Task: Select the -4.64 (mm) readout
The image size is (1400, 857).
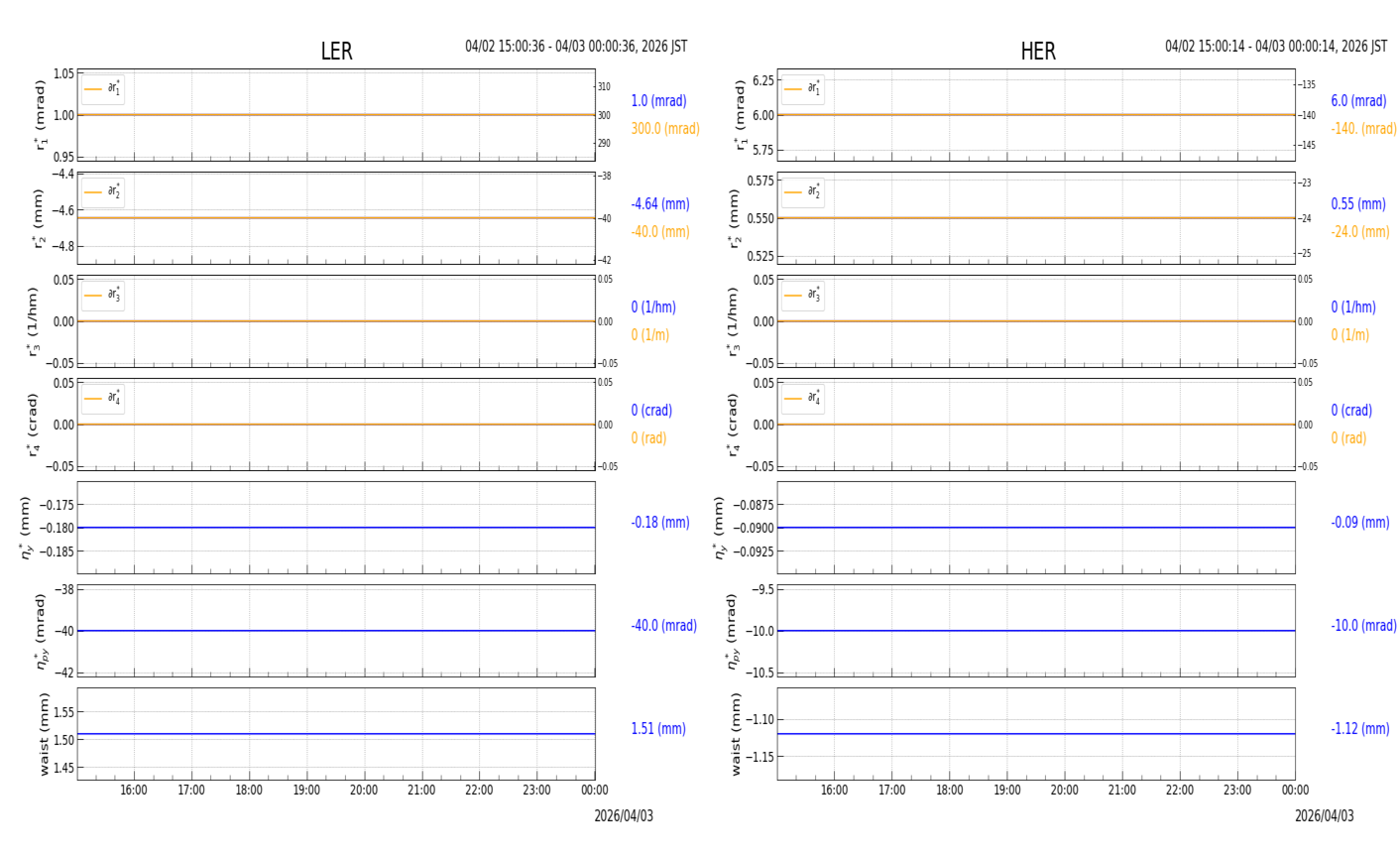Action: pos(660,204)
